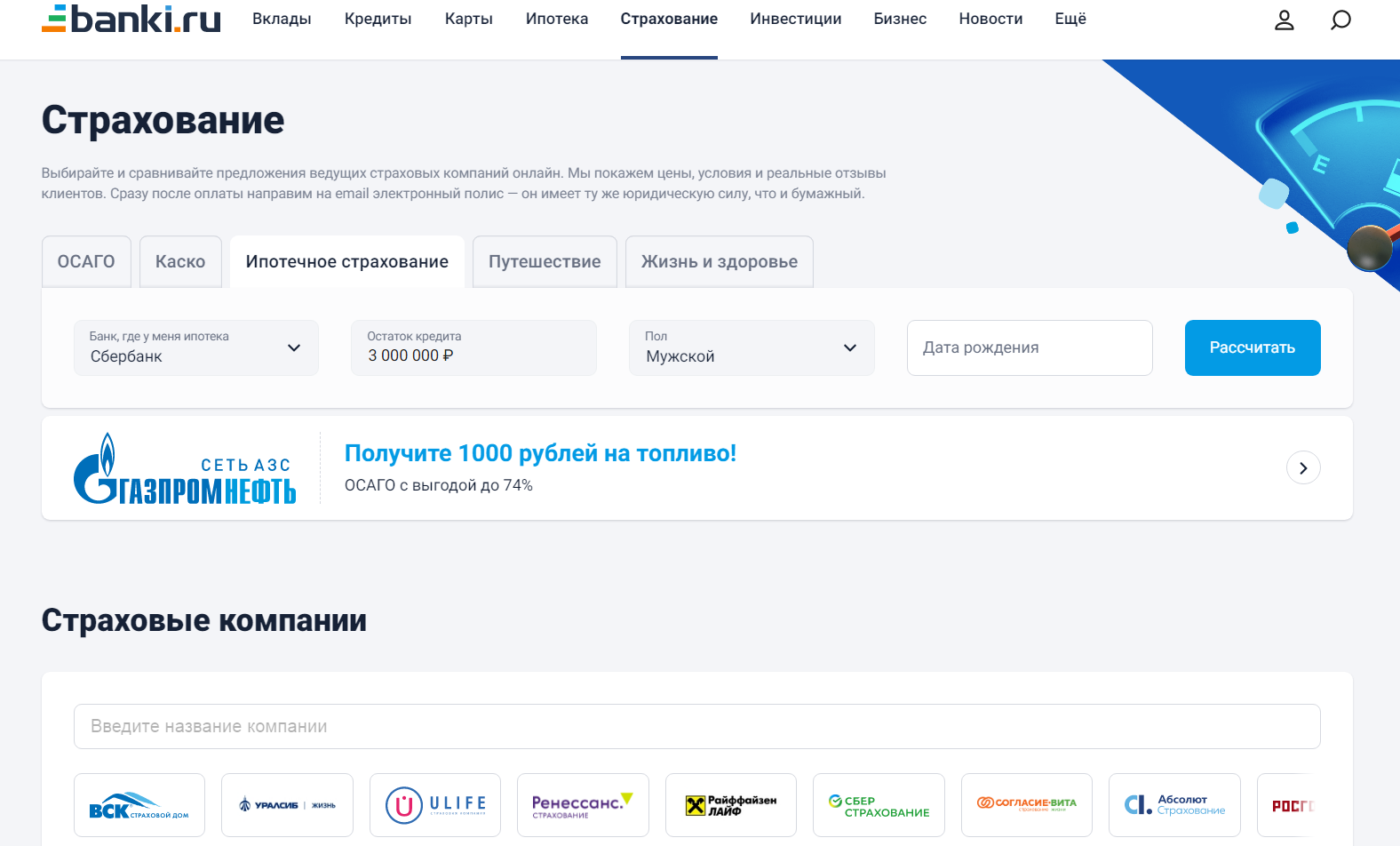Open the user account profile icon
Image resolution: width=1400 pixels, height=846 pixels.
click(x=1284, y=20)
